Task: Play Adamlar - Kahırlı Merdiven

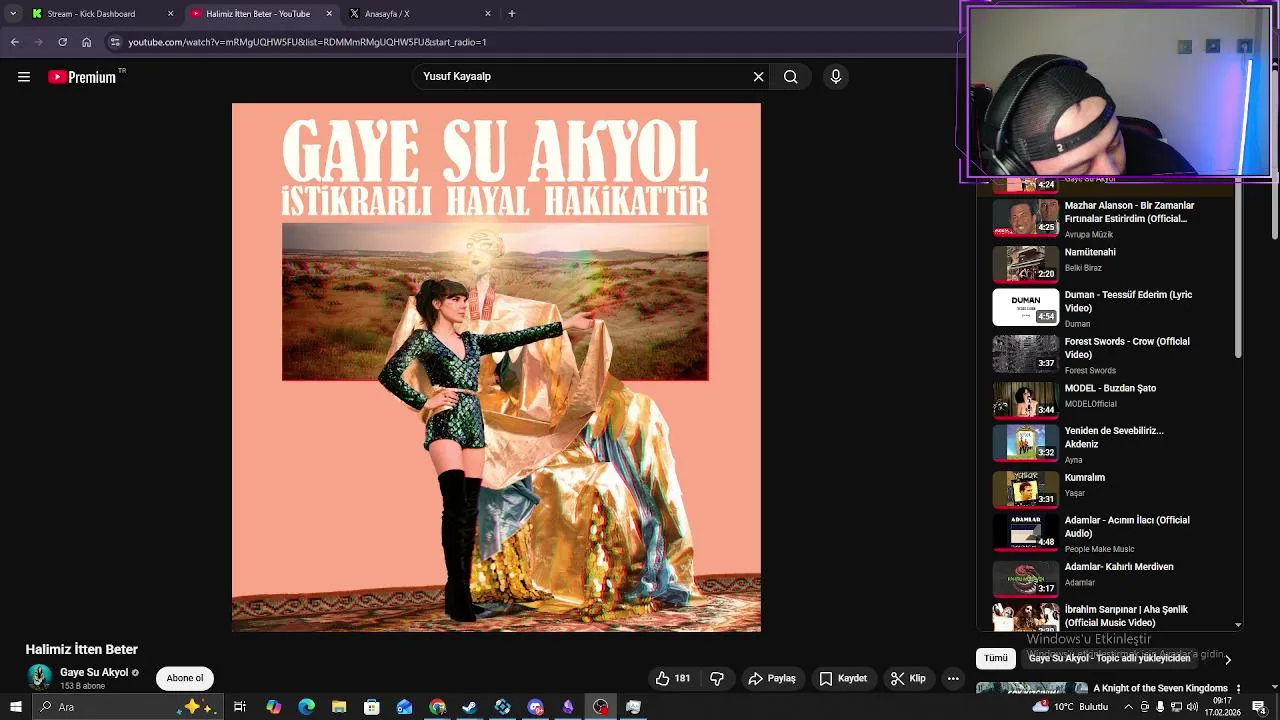Action: click(1110, 578)
